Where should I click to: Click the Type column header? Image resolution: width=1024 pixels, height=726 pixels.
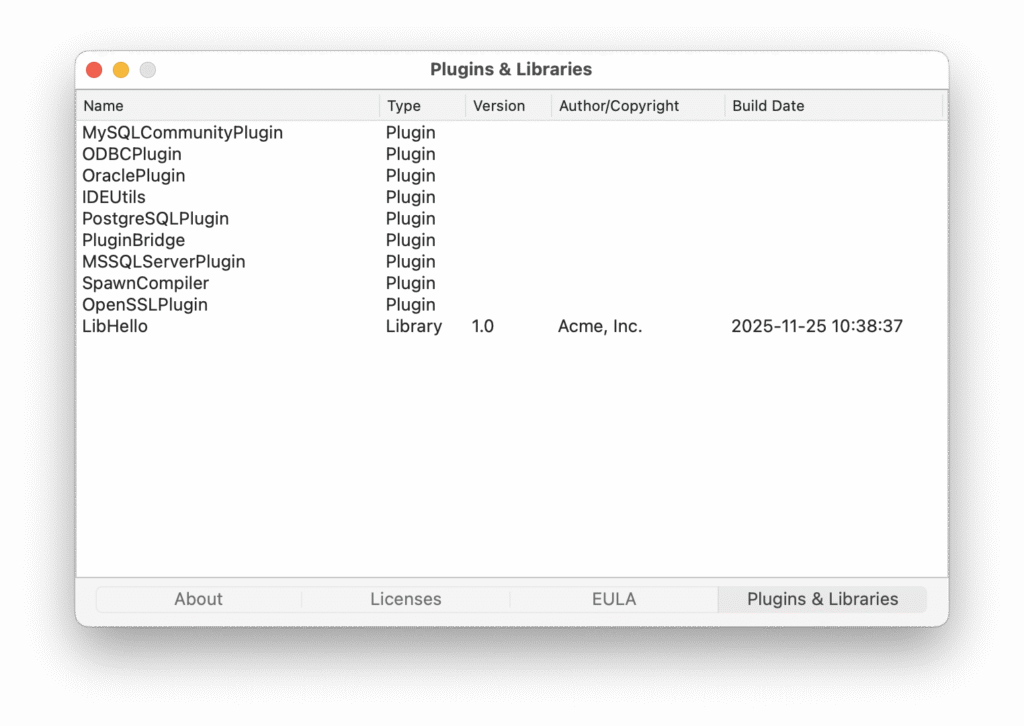coord(422,106)
